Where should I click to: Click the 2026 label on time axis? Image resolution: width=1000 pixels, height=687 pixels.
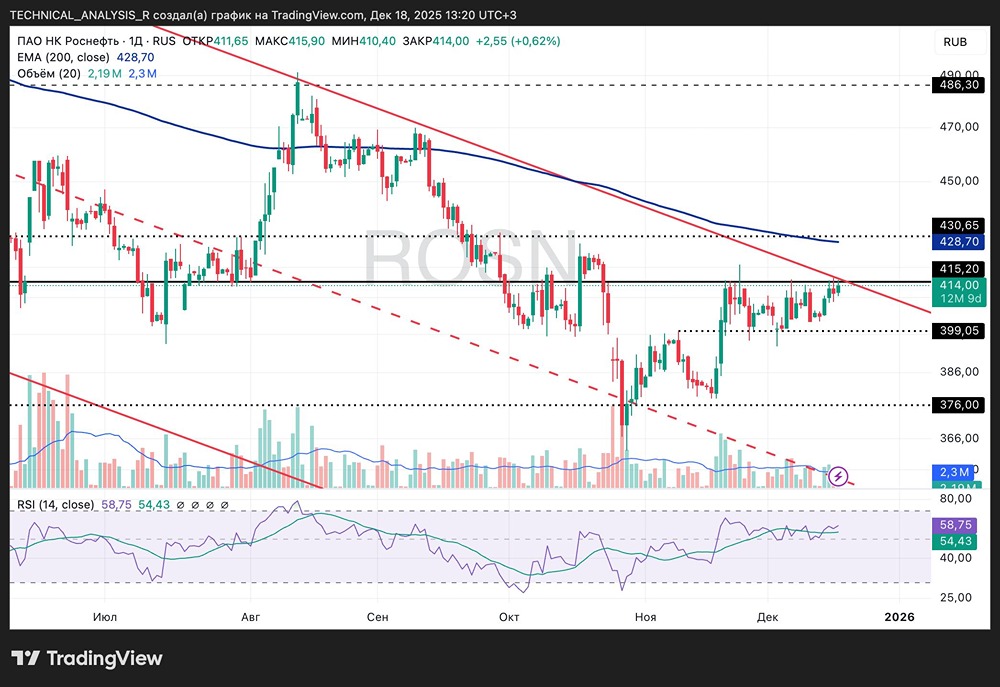tap(899, 617)
